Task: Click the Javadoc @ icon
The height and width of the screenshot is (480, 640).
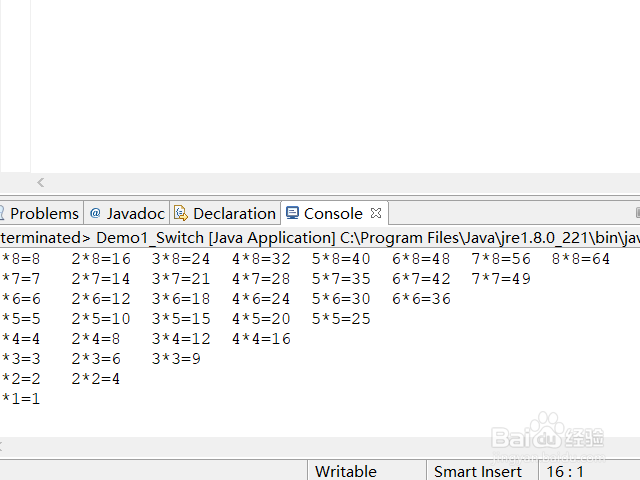Action: pyautogui.click(x=95, y=213)
